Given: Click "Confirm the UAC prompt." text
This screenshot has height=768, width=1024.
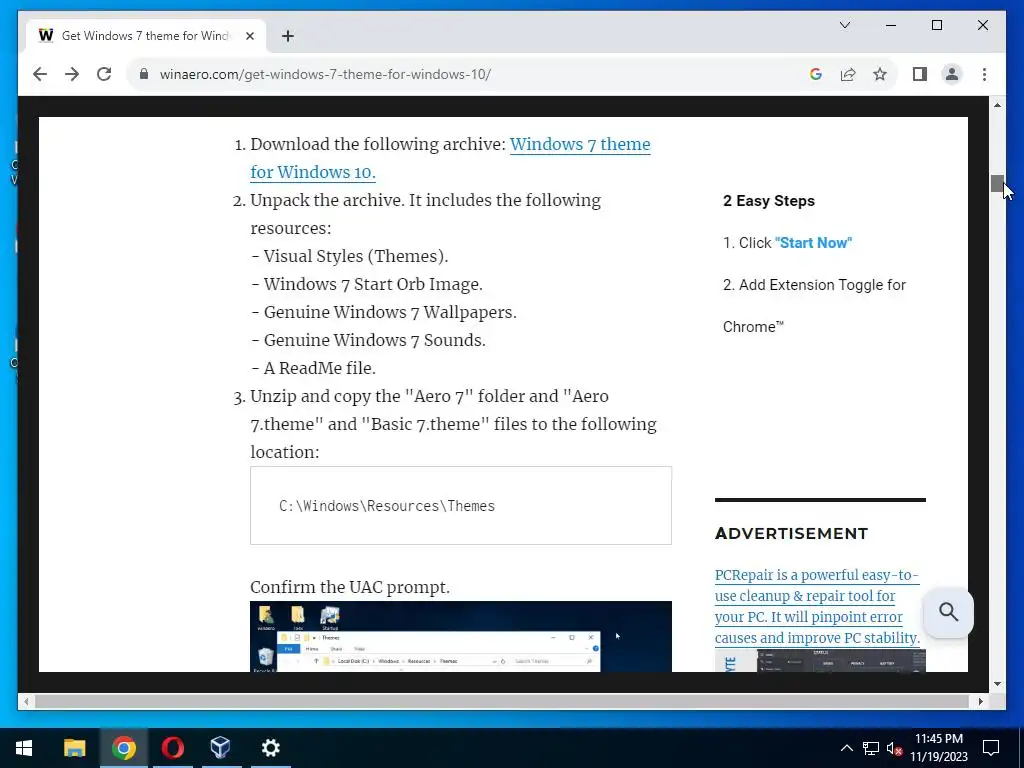Looking at the screenshot, I should (x=350, y=587).
